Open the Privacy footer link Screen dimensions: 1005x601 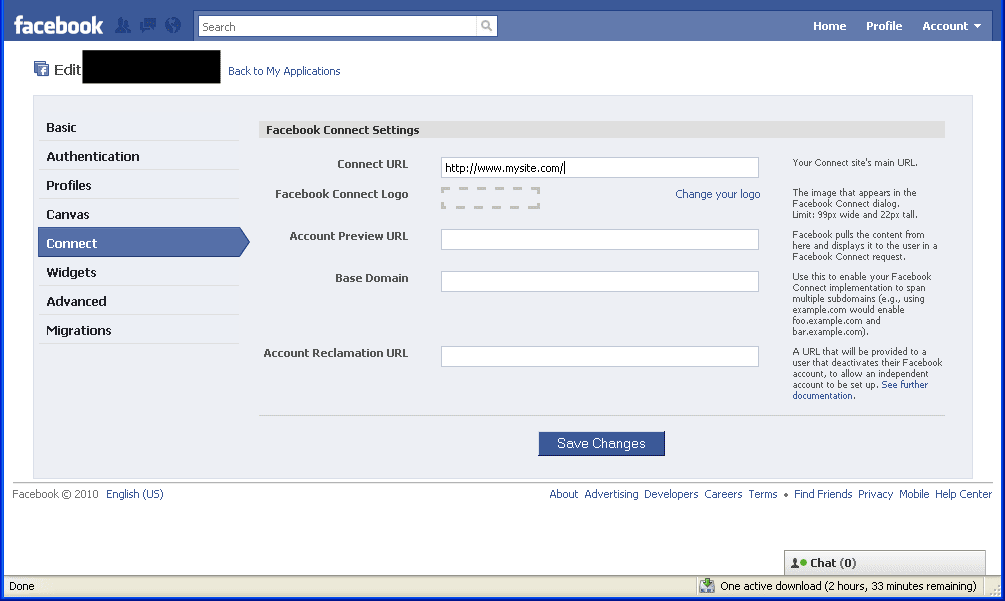point(876,494)
